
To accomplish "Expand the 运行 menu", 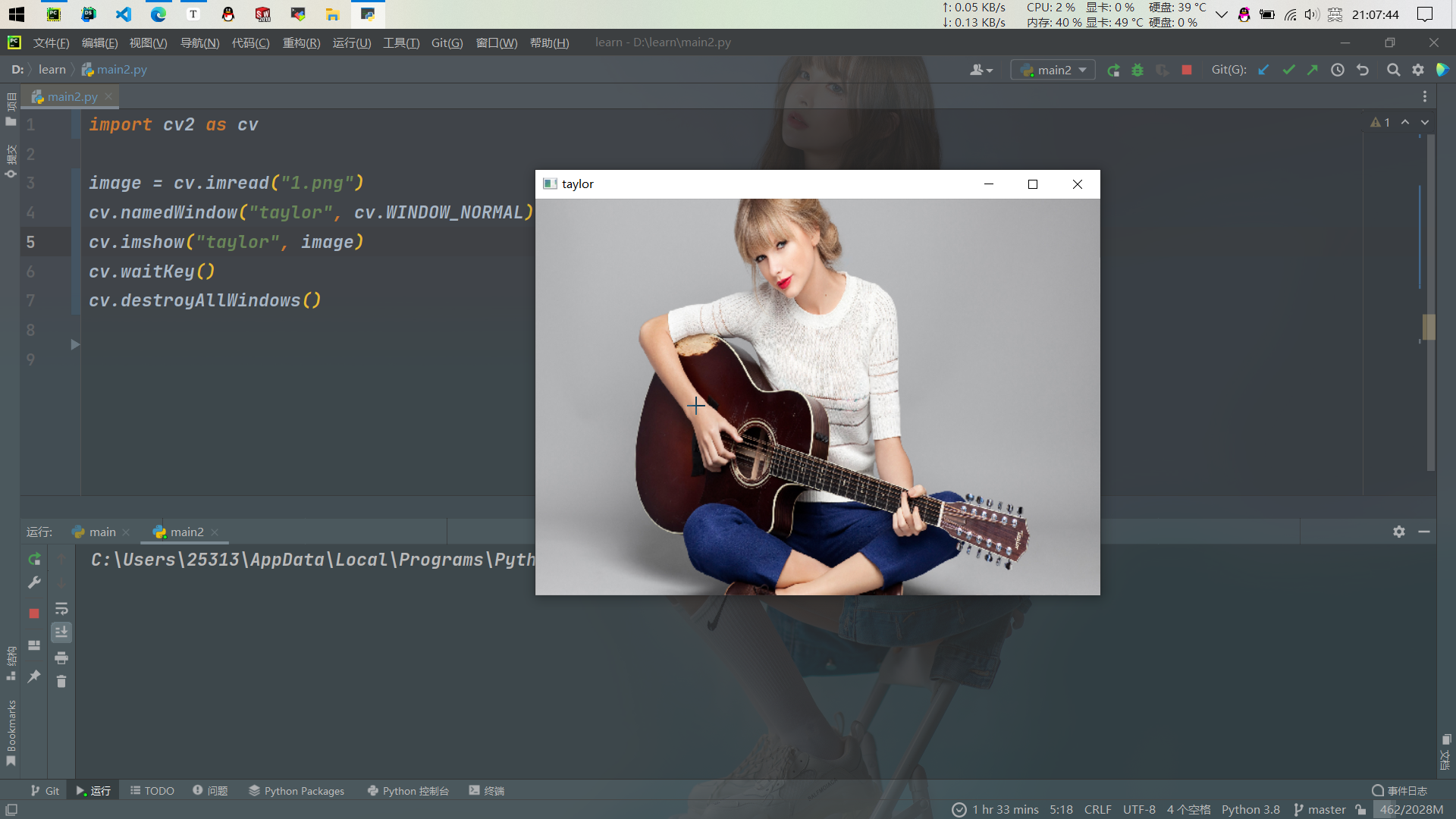I will (x=350, y=42).
